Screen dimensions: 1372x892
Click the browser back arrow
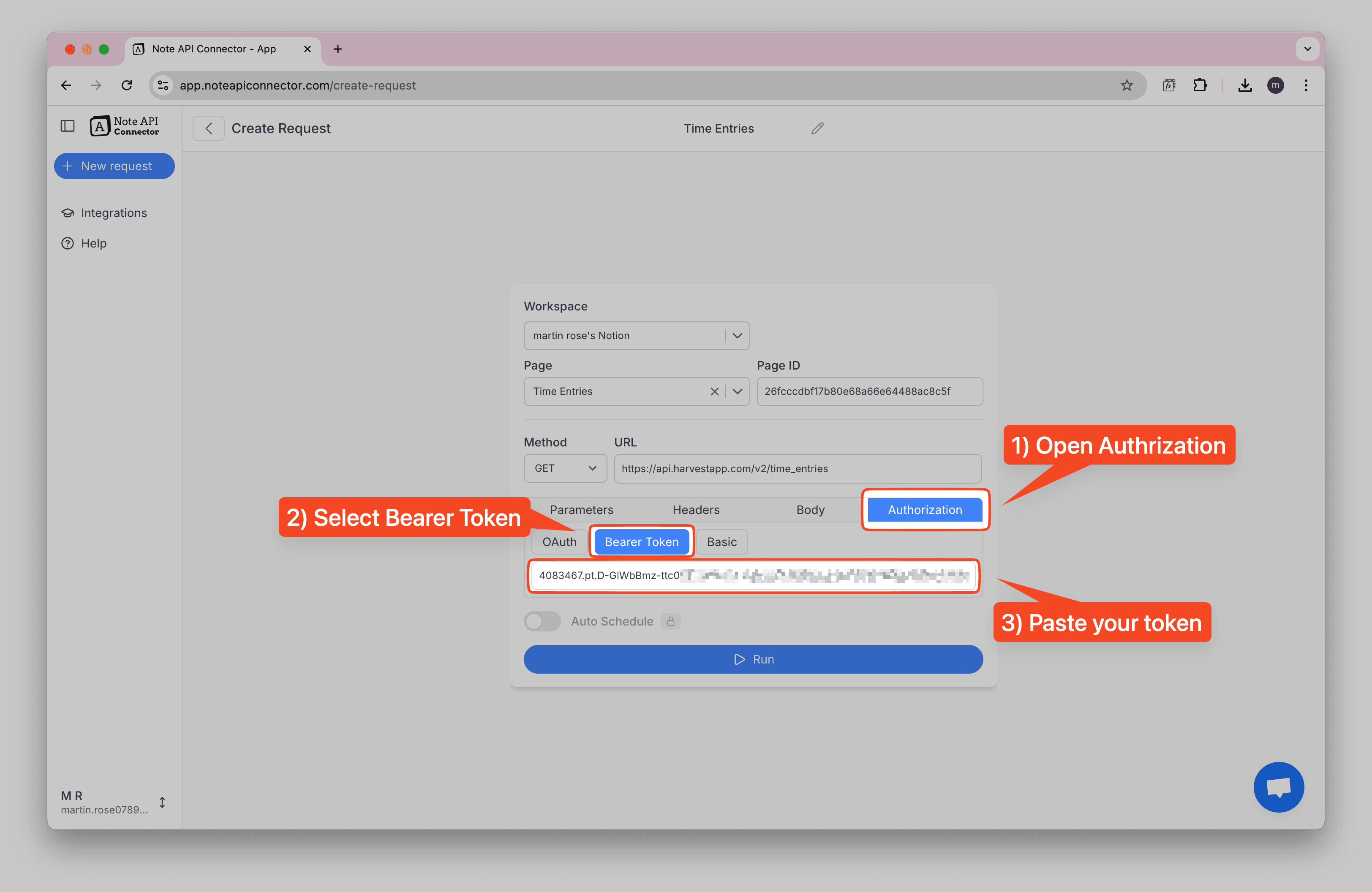pos(66,85)
